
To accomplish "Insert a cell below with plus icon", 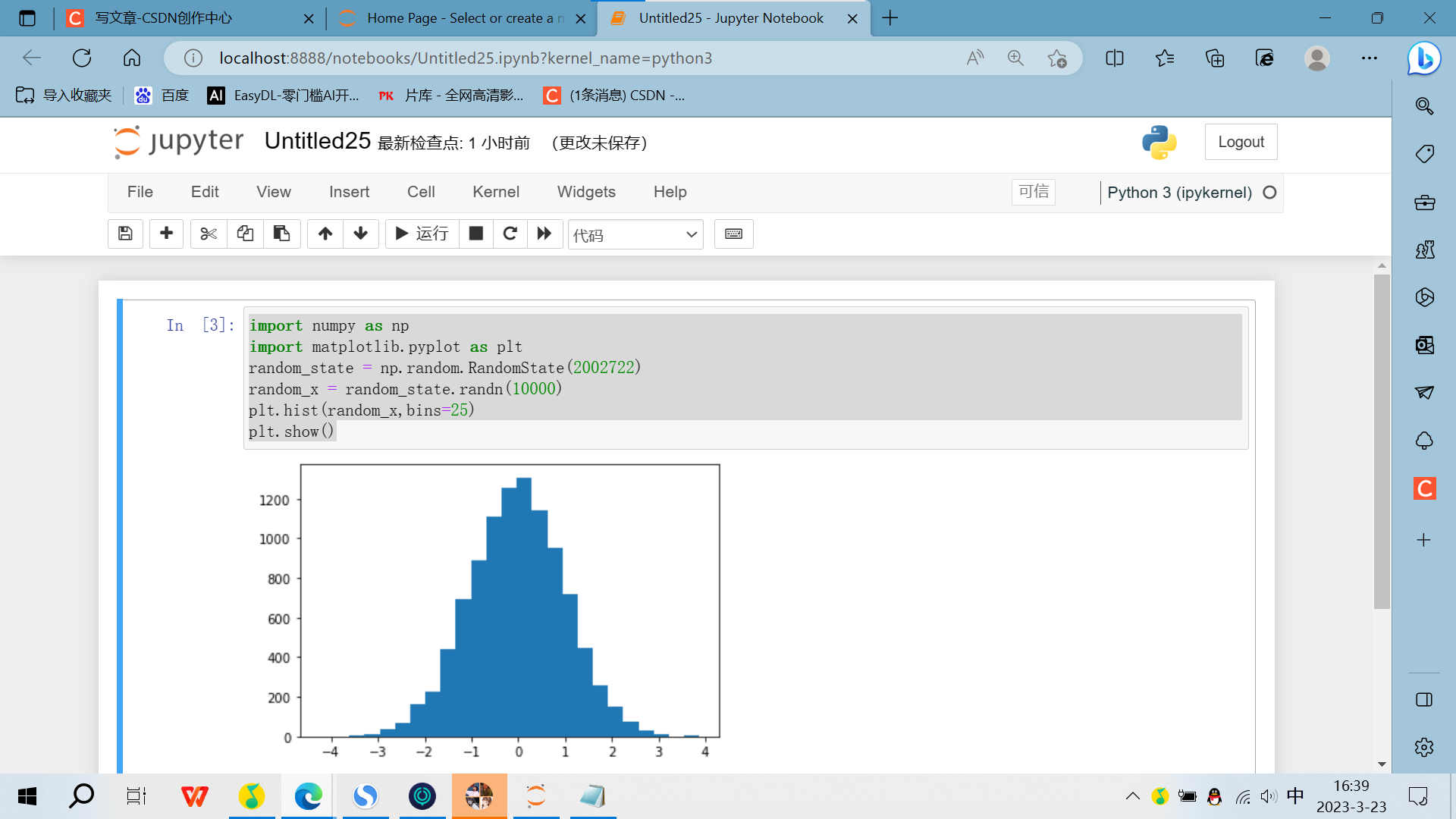I will coord(166,234).
